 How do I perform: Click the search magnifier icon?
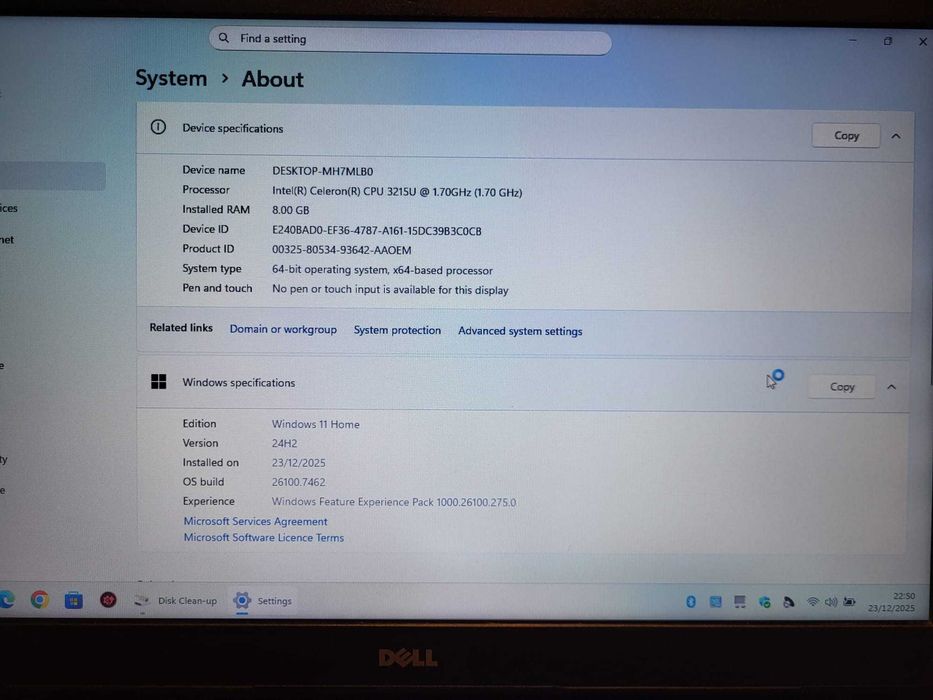click(x=224, y=38)
